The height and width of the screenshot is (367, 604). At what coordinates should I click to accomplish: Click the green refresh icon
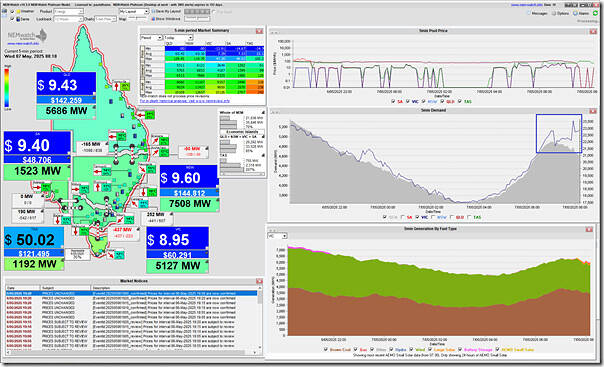(x=596, y=13)
